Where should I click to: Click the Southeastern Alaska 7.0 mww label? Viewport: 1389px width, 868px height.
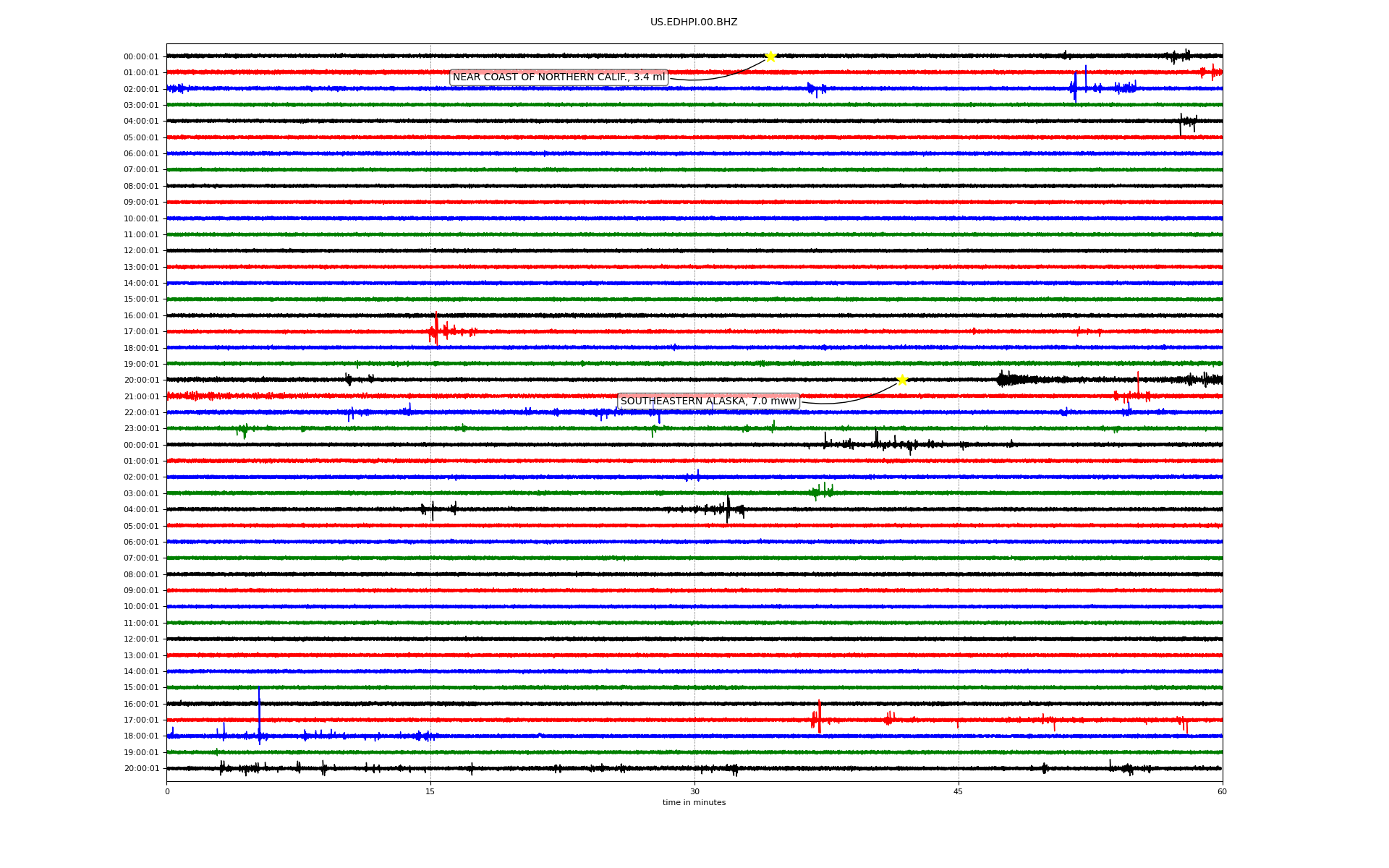coord(708,401)
